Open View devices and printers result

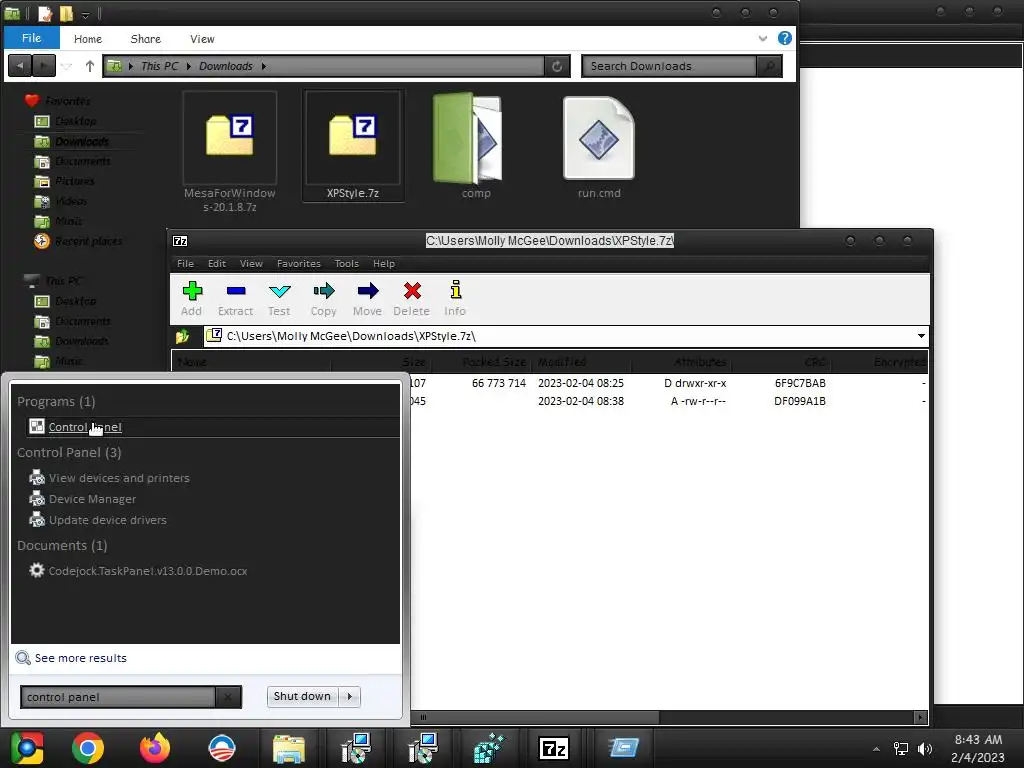pos(119,478)
